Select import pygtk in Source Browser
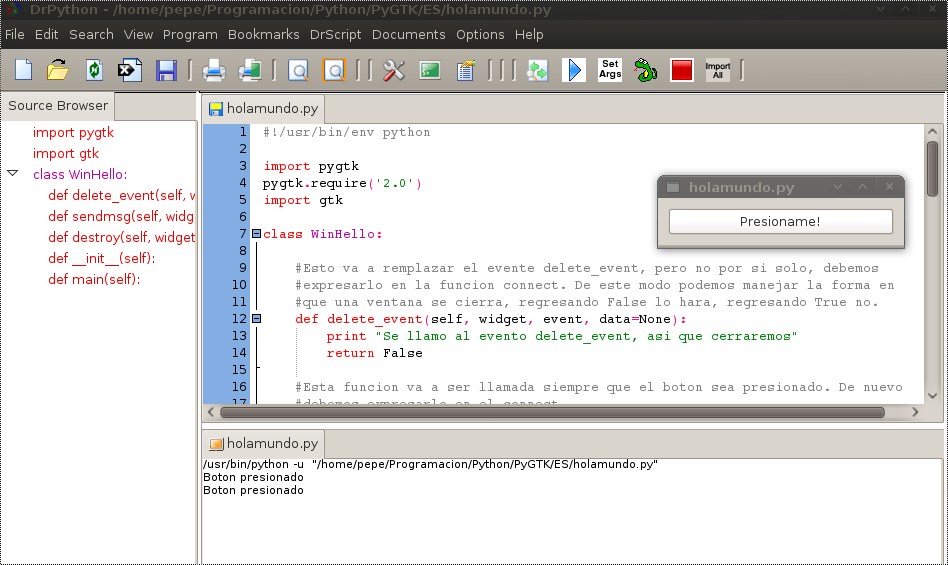This screenshot has width=948, height=565. pyautogui.click(x=73, y=132)
